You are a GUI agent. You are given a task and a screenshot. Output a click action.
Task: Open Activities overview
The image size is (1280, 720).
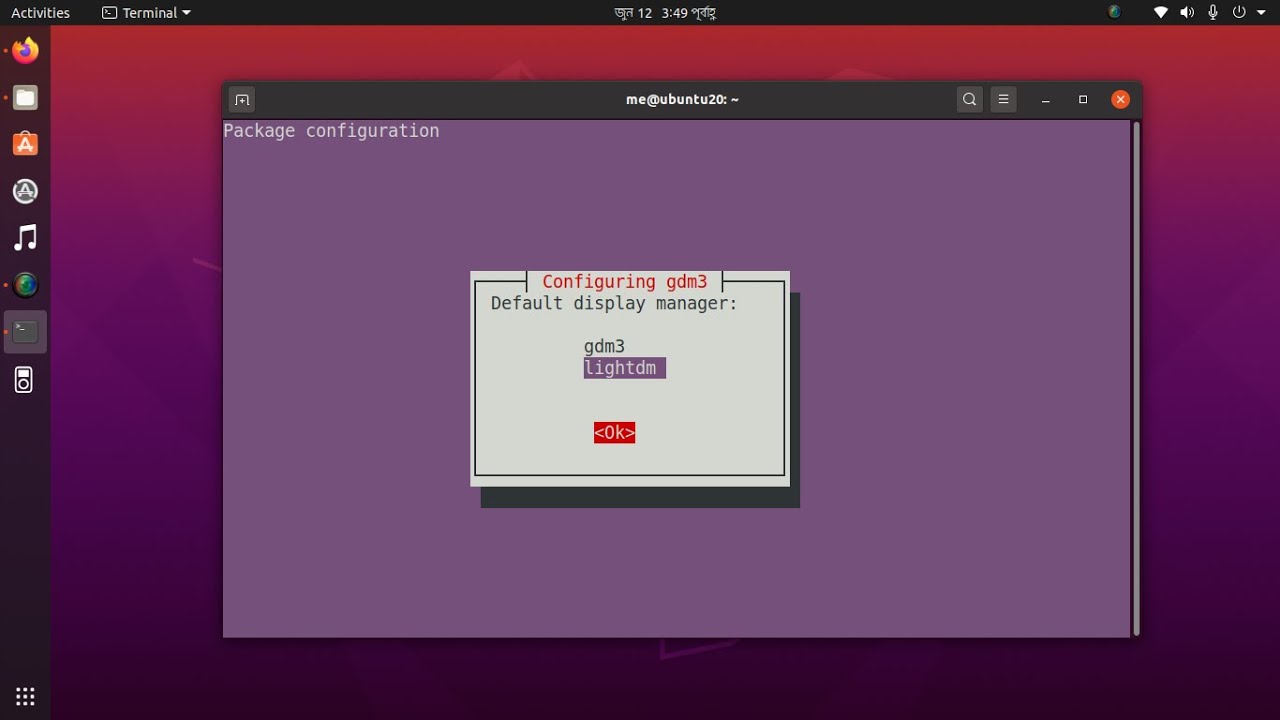point(40,13)
